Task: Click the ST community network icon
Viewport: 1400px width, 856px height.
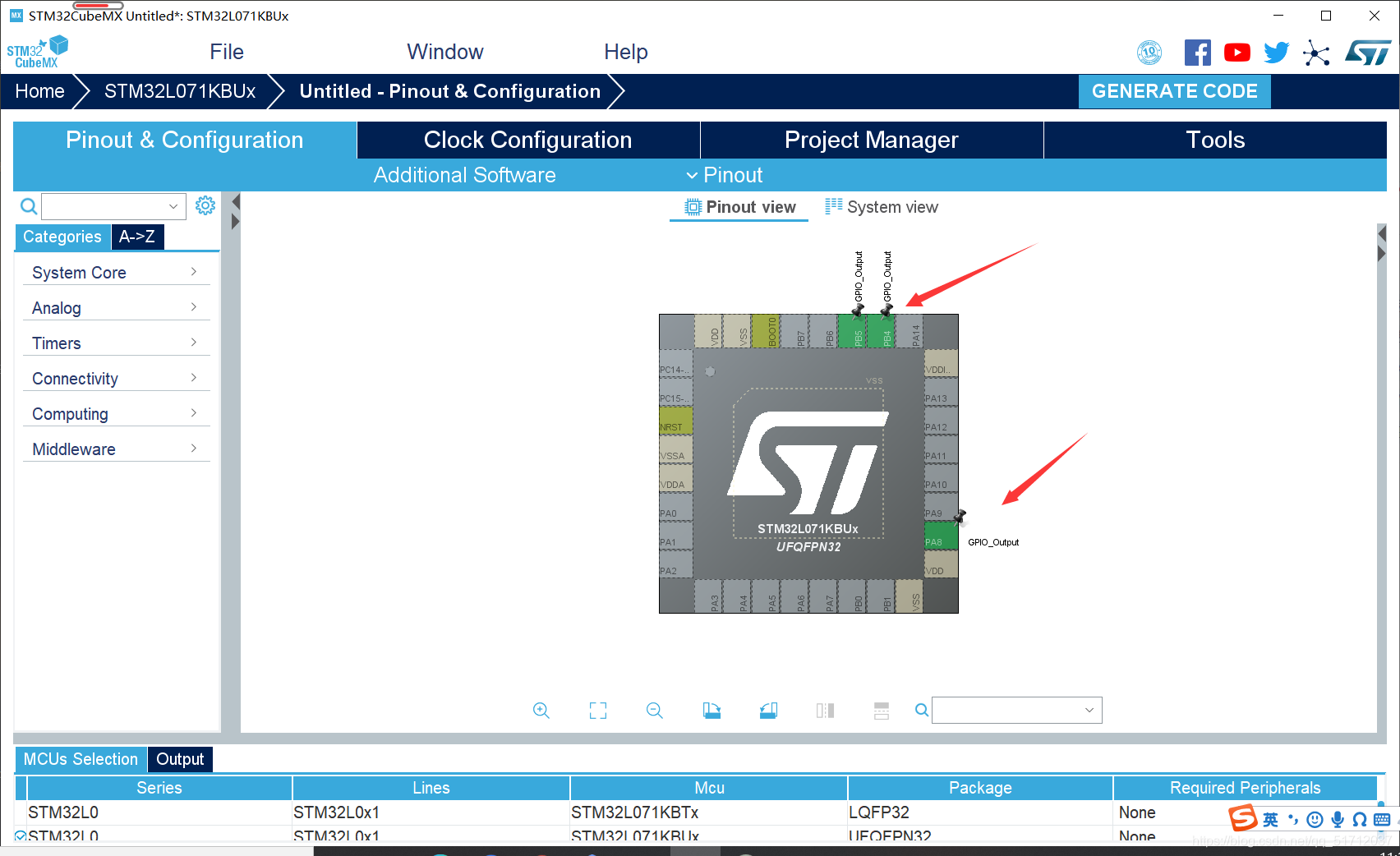Action: coord(1316,53)
